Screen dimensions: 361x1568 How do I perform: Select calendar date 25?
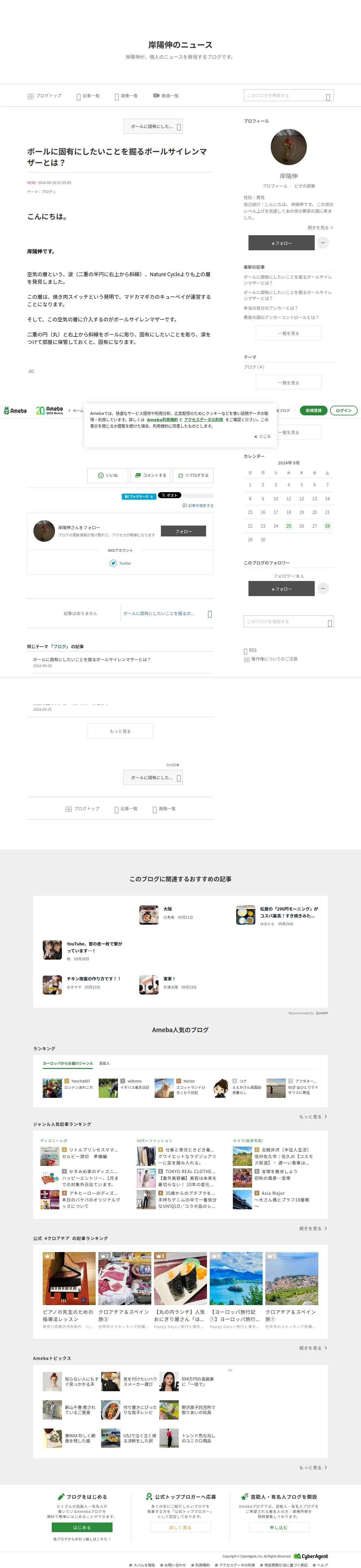(x=289, y=526)
